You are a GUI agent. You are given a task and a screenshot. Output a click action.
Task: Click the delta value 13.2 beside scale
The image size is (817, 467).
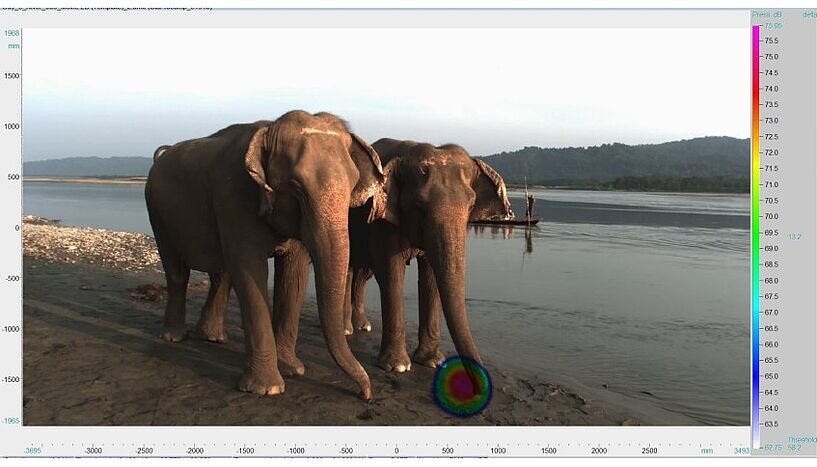(x=795, y=237)
